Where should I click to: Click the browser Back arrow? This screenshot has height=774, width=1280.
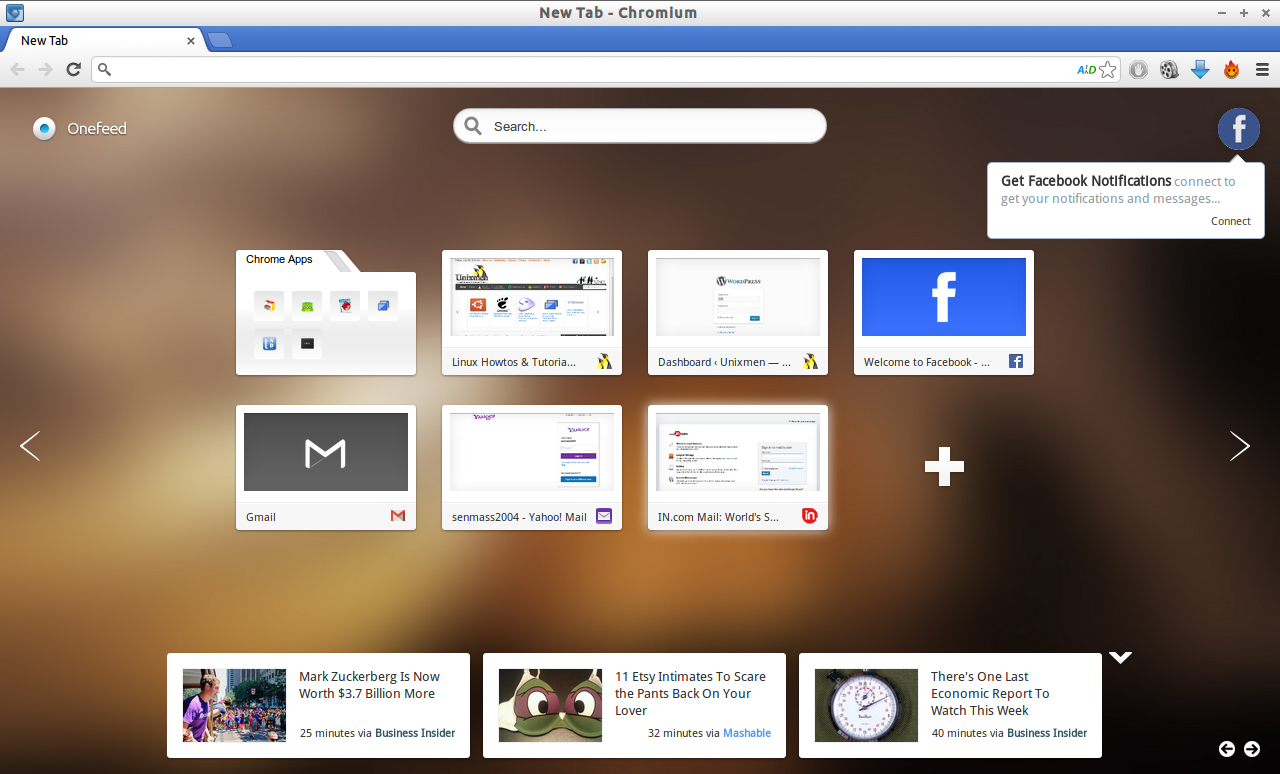pos(18,69)
